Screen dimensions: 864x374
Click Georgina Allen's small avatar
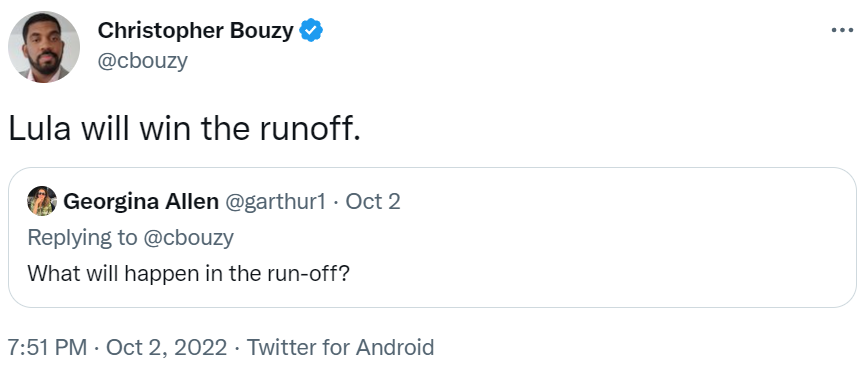[42, 201]
